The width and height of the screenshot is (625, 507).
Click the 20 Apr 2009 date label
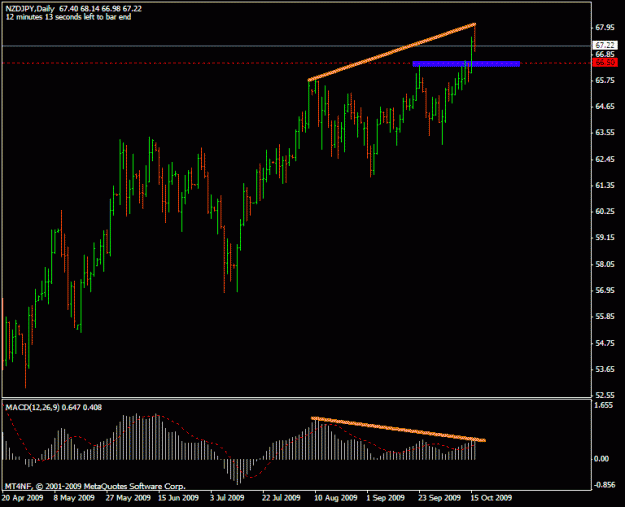tap(22, 498)
